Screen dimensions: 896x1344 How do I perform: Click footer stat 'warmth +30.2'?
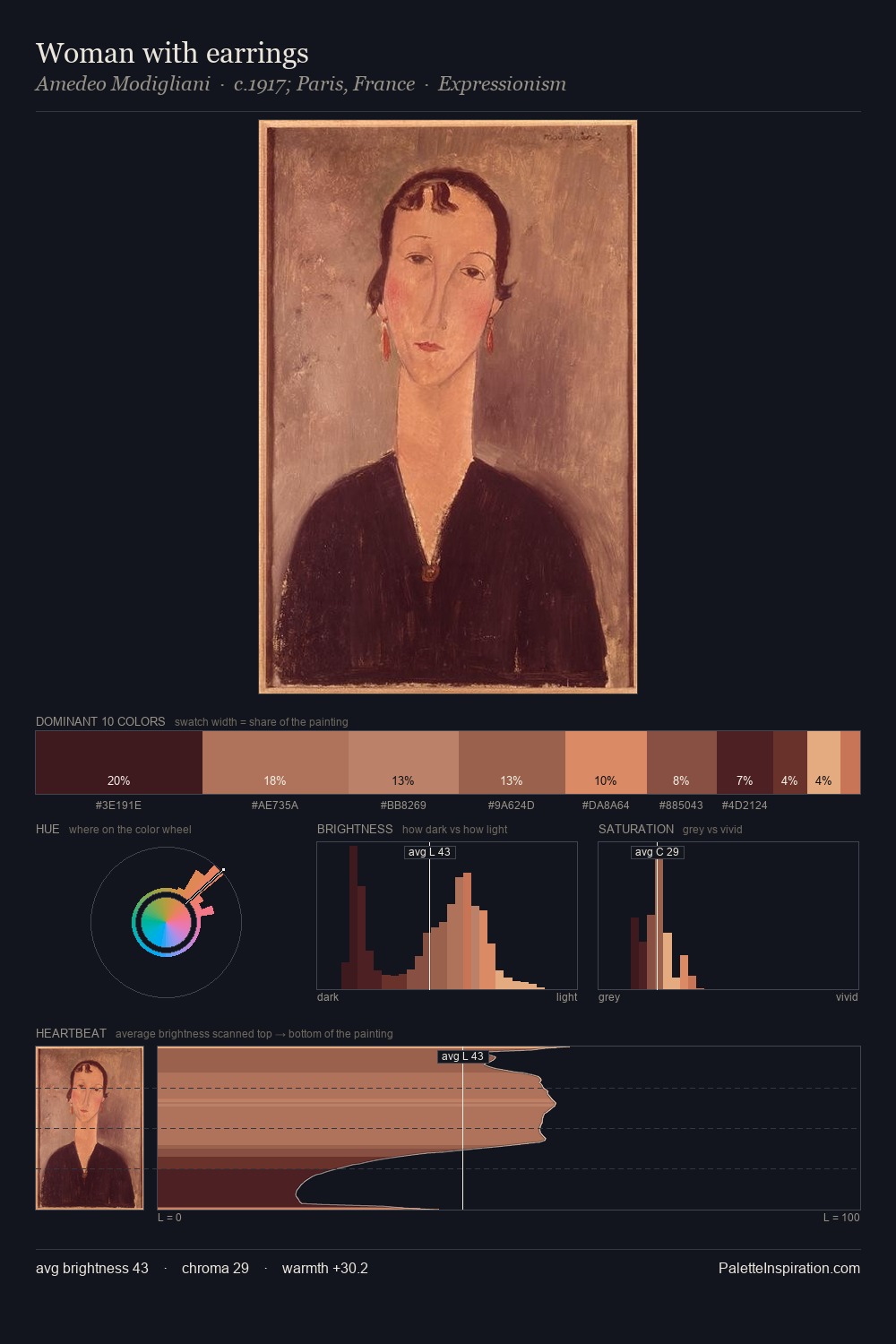point(325,1268)
